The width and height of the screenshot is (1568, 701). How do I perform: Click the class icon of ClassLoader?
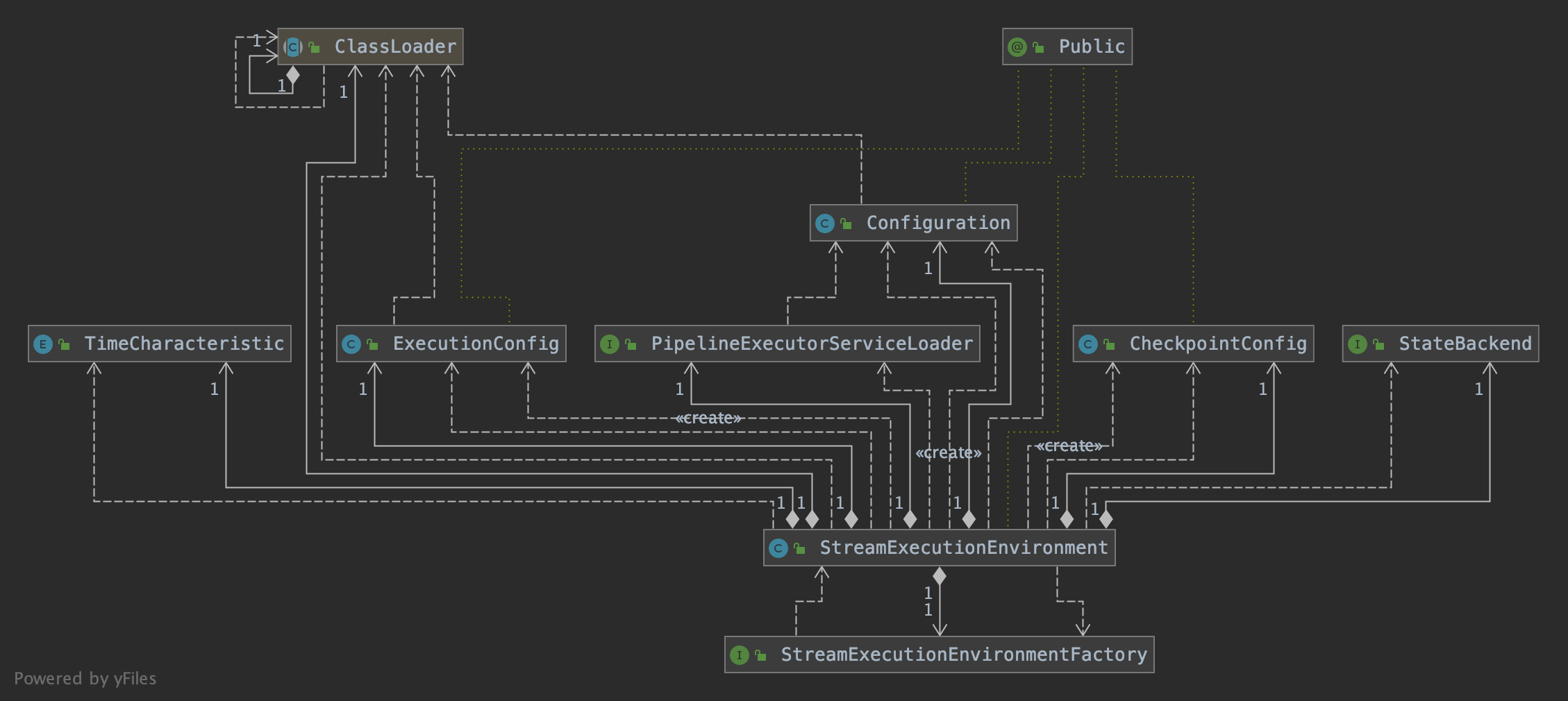[292, 47]
